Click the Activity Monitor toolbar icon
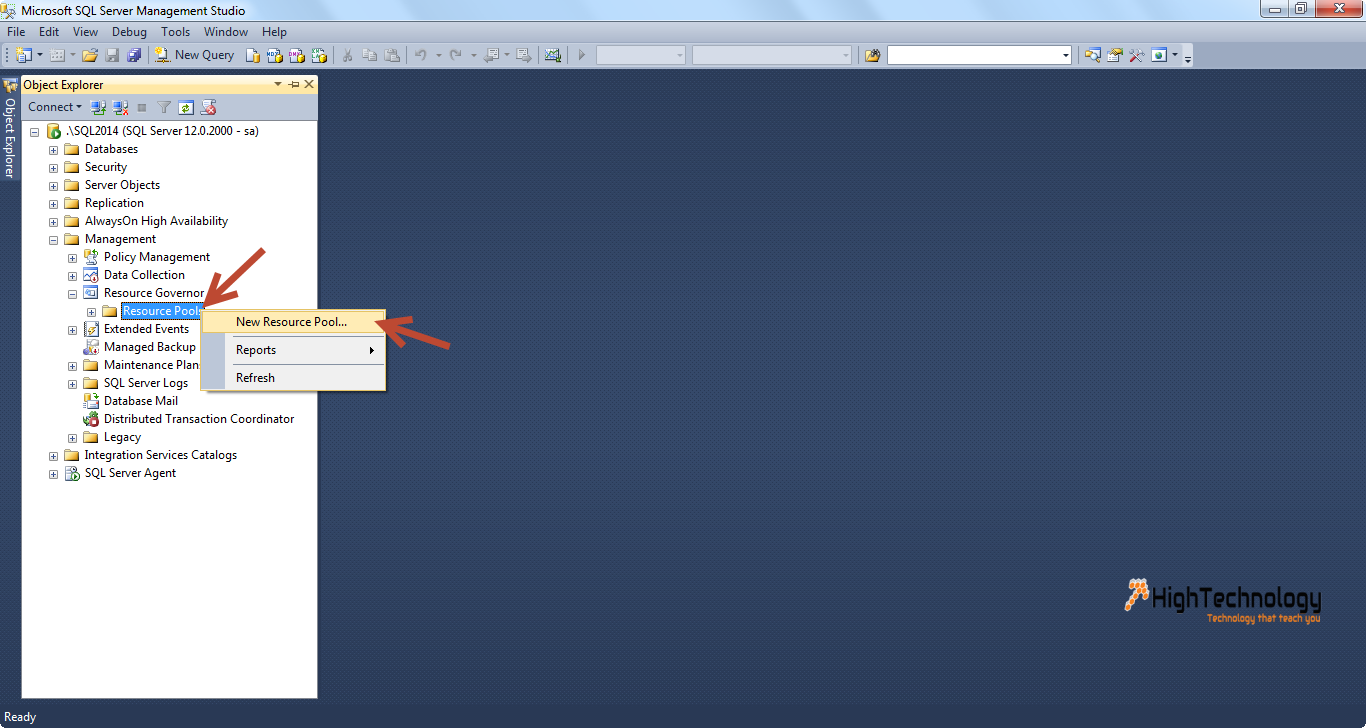1366x728 pixels. click(x=553, y=55)
